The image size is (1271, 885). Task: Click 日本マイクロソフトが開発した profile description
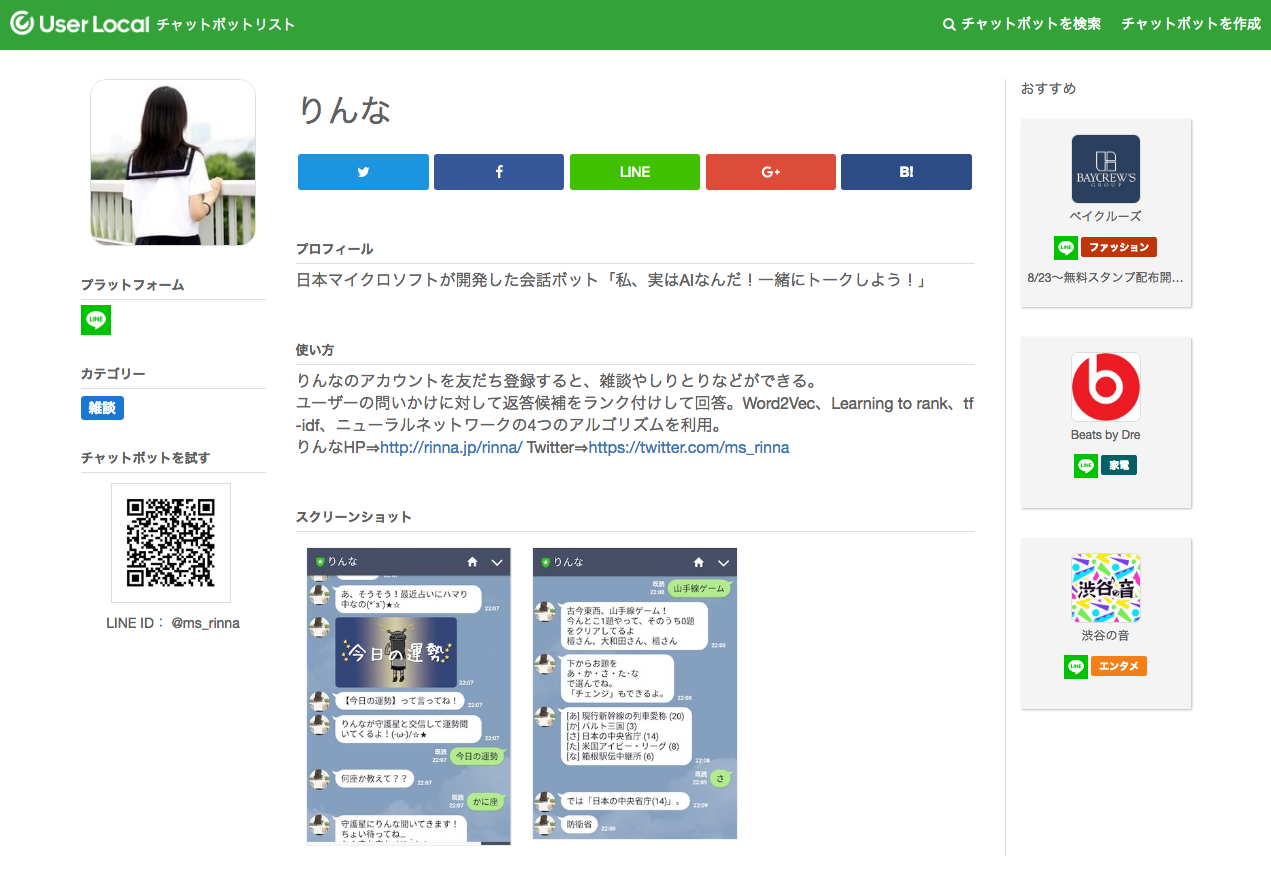[x=612, y=281]
